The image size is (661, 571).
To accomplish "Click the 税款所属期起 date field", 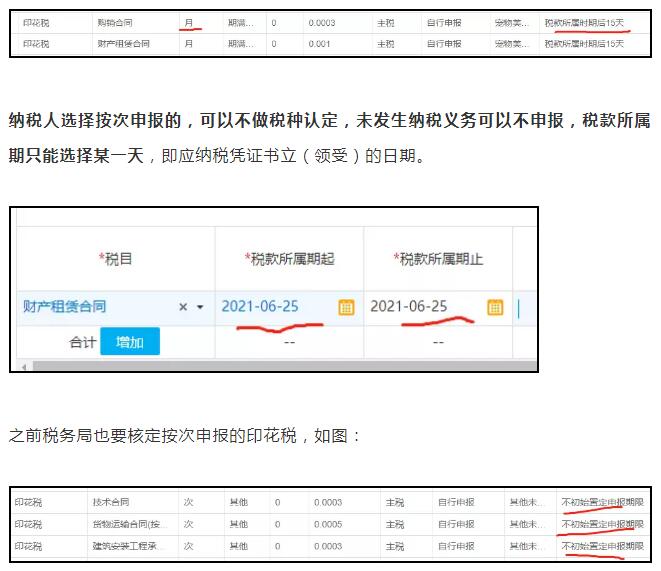I will pyautogui.click(x=289, y=307).
